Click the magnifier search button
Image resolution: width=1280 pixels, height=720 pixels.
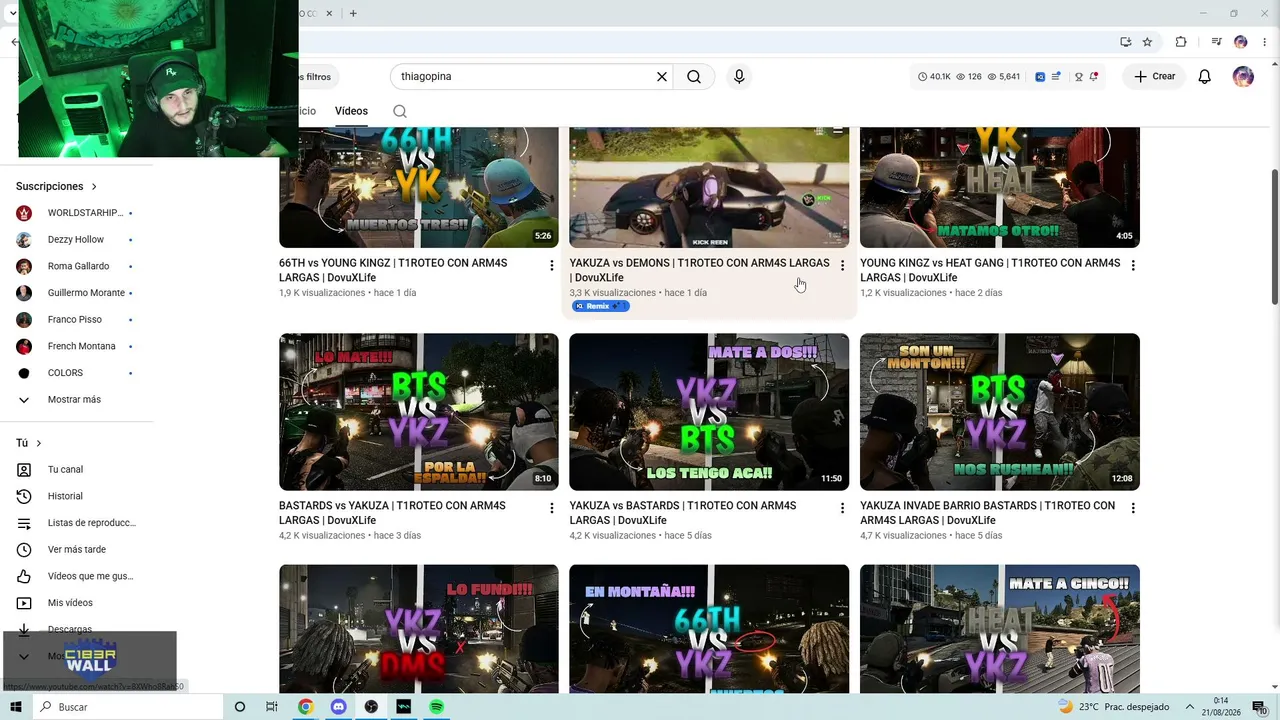[694, 77]
